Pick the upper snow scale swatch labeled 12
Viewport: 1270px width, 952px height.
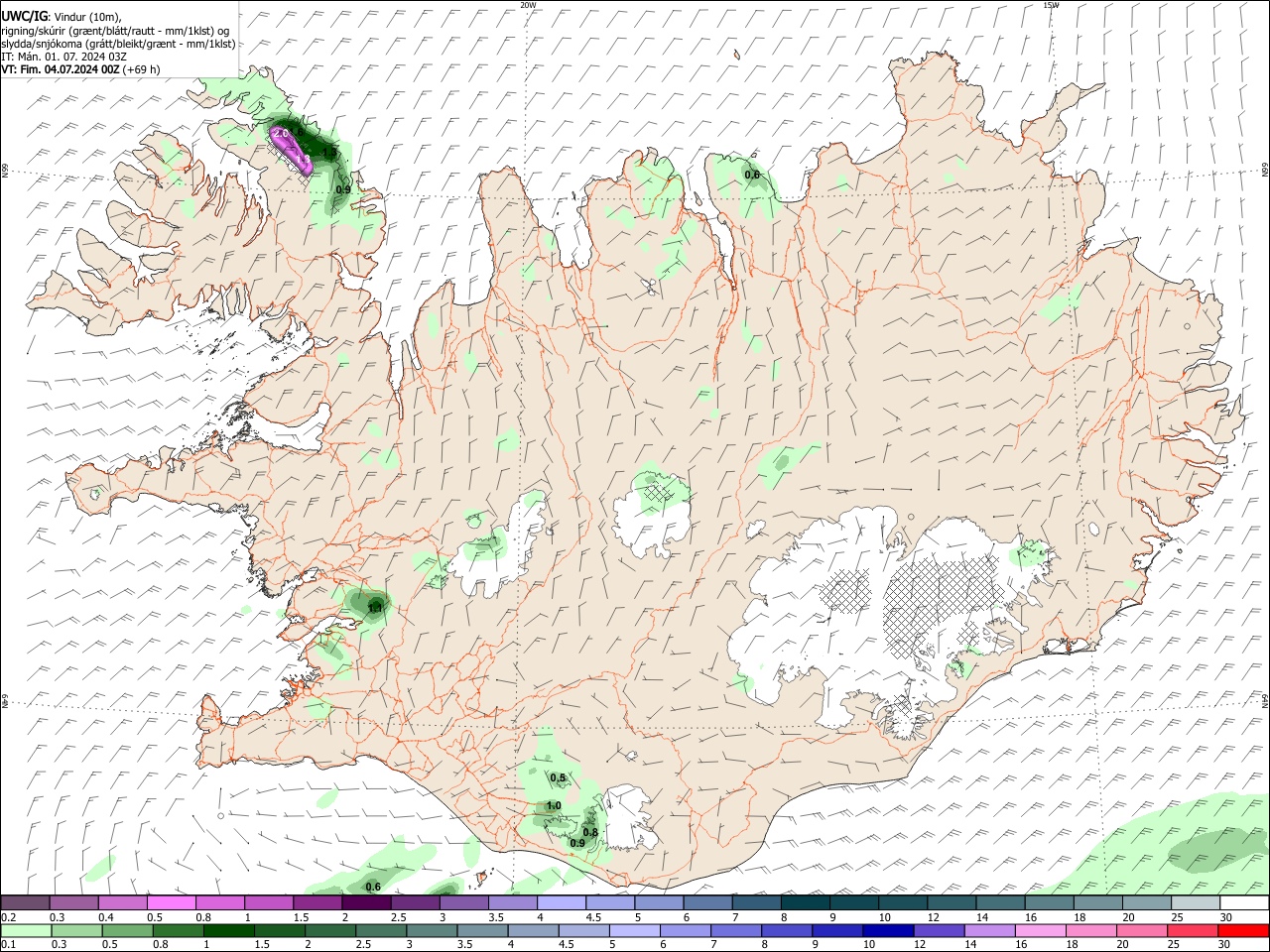click(952, 902)
